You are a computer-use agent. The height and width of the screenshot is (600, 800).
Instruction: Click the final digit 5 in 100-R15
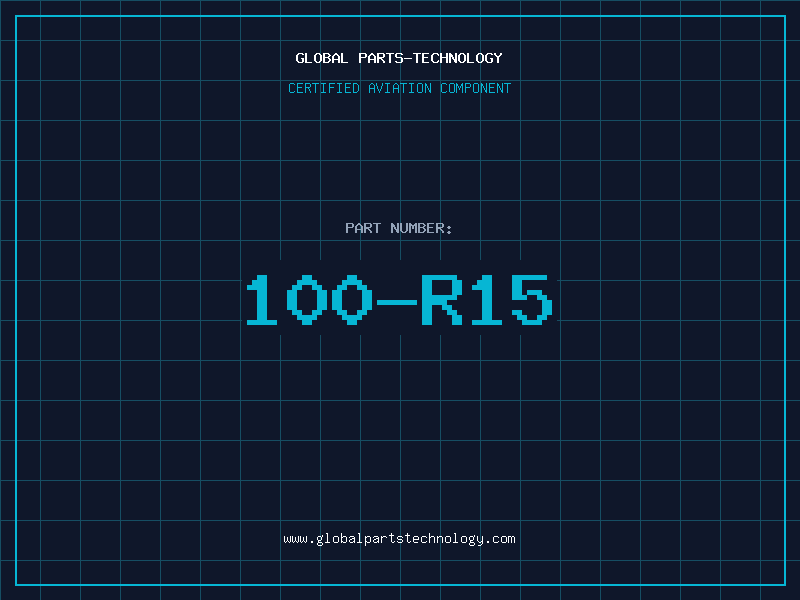coord(530,300)
